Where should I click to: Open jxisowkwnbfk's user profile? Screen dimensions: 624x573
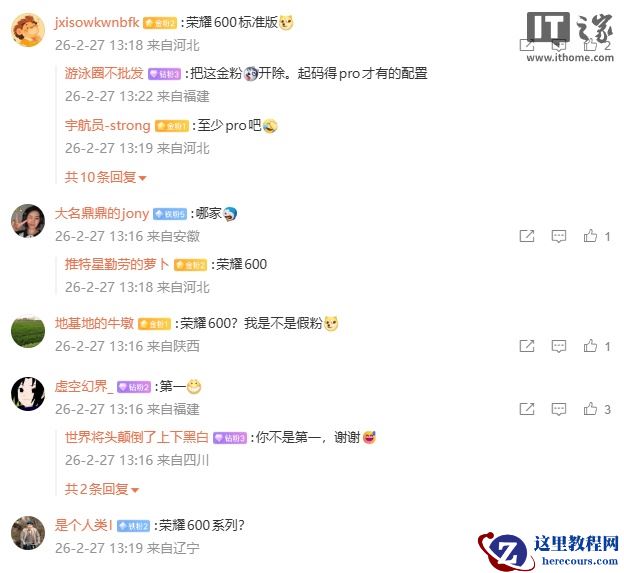point(97,22)
